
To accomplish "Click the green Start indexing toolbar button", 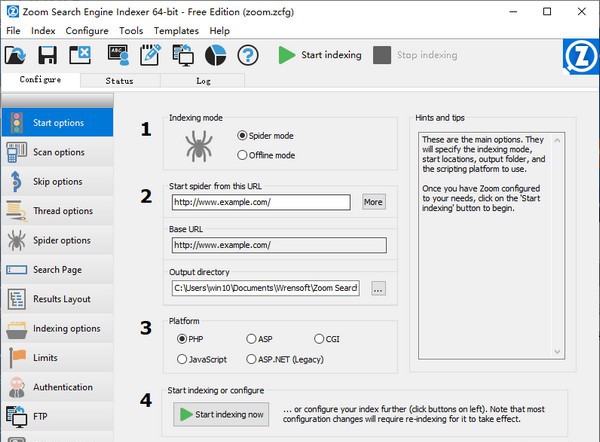I will pos(320,55).
